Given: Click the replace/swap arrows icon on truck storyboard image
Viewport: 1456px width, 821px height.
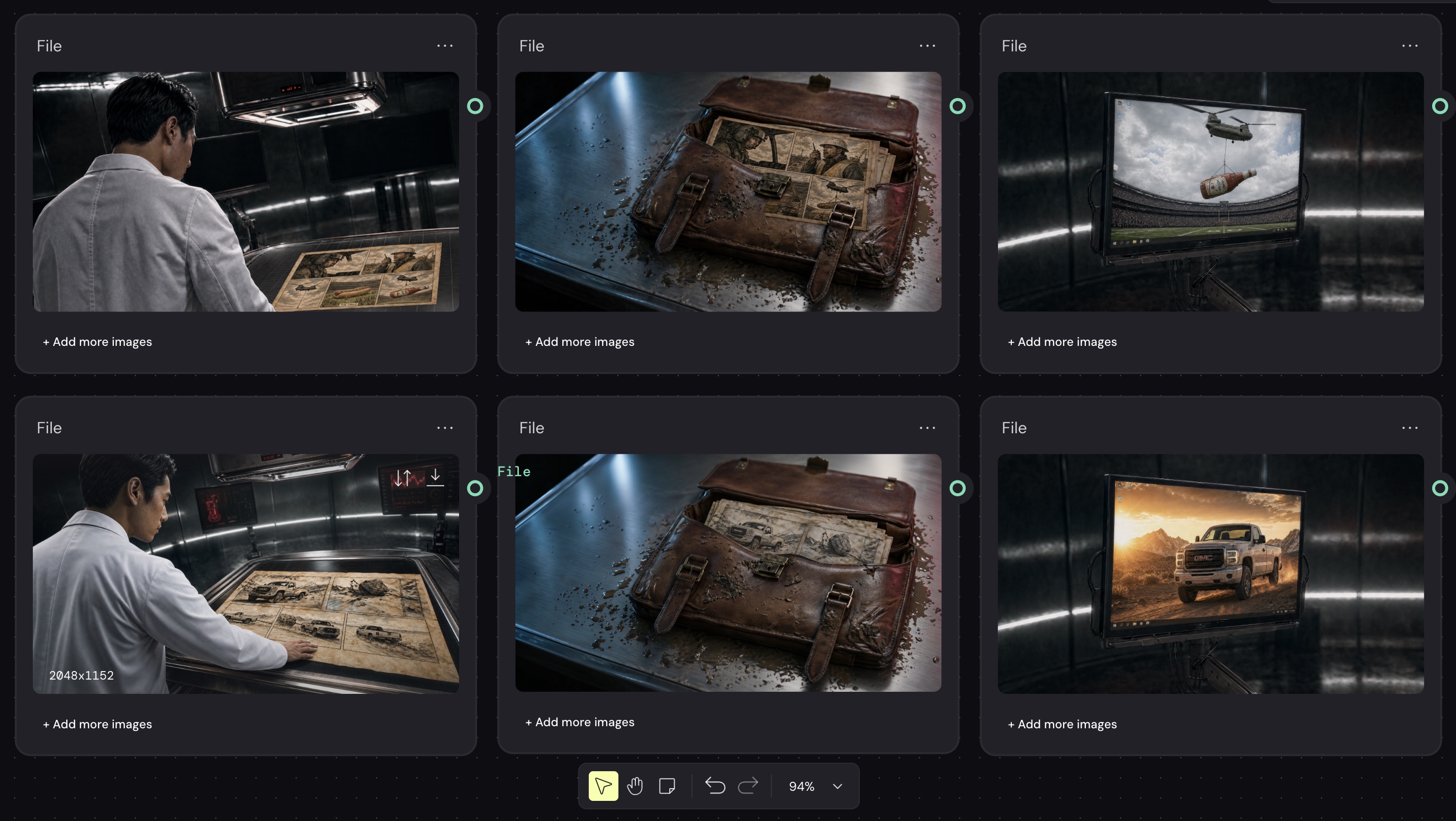Looking at the screenshot, I should click(402, 478).
